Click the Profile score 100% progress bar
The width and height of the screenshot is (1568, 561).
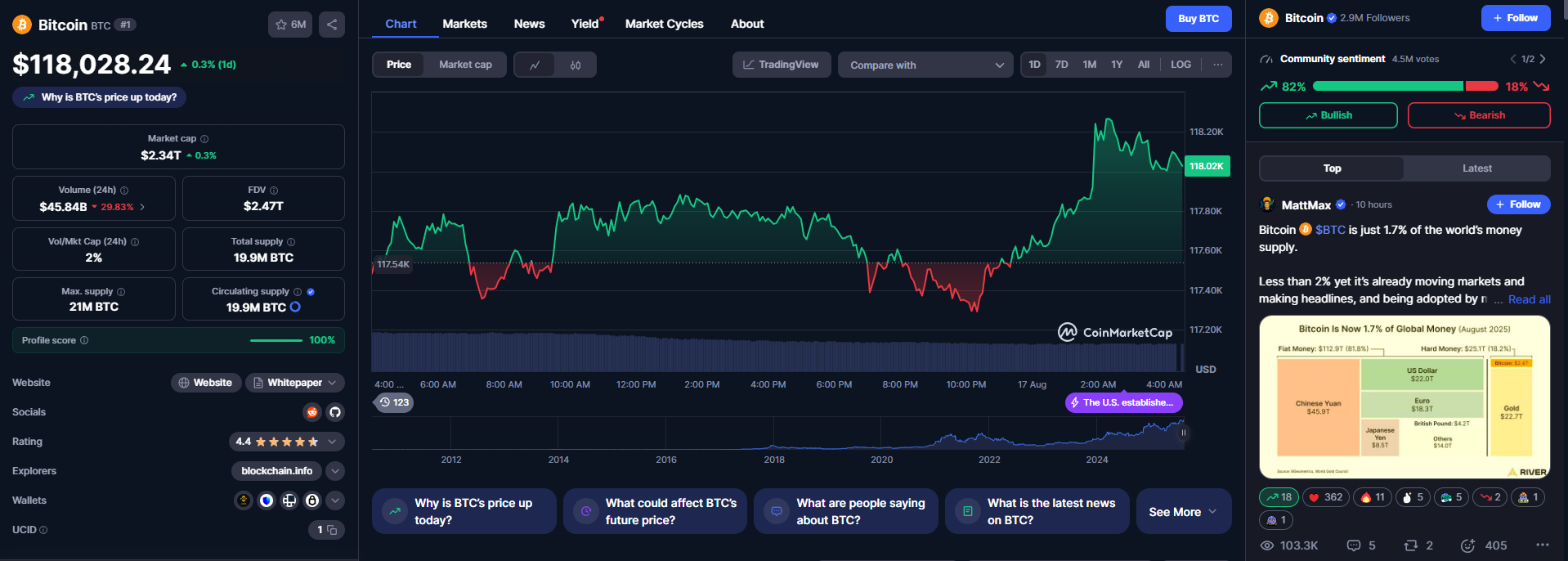276,340
